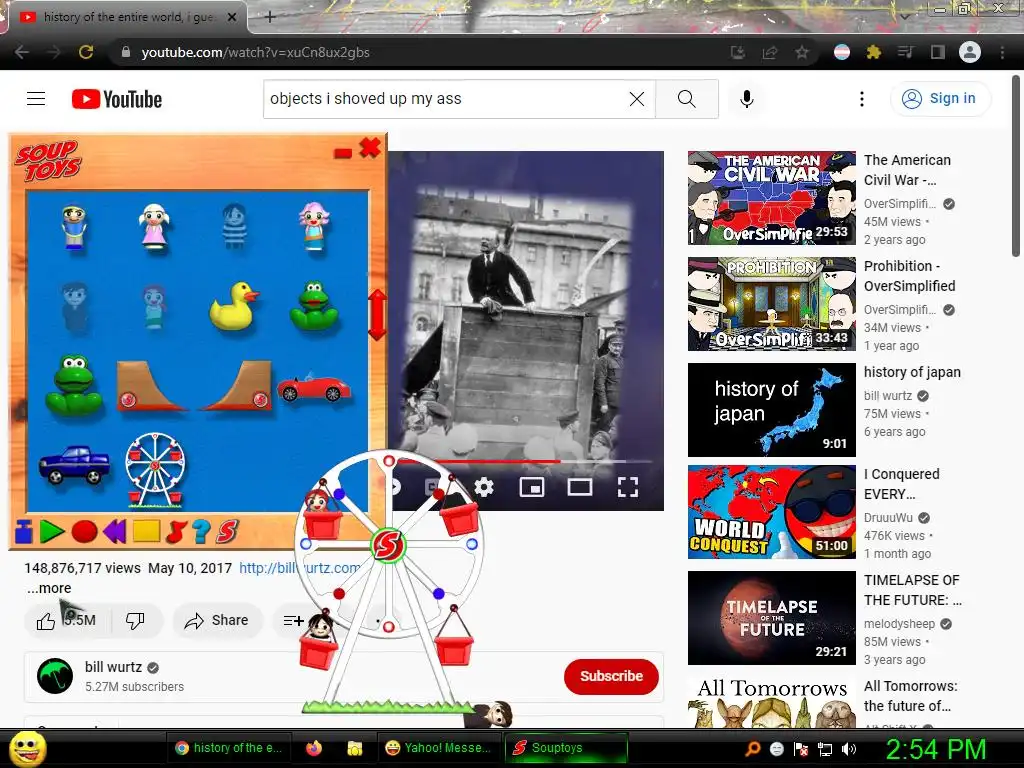
Task: Select the yellow rubber duck toy in Soup Toys
Action: coord(233,306)
